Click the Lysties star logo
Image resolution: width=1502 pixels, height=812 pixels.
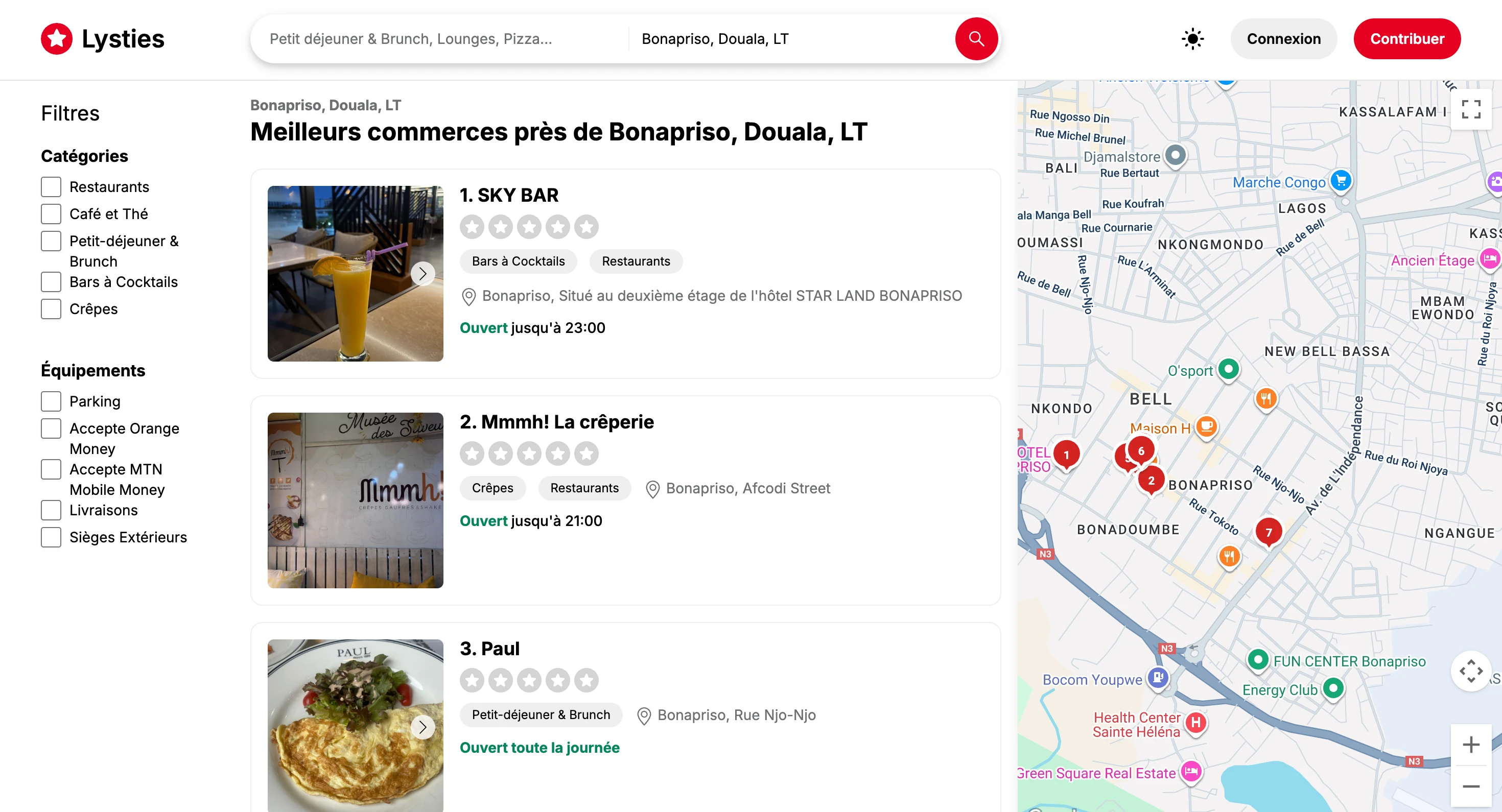(x=57, y=39)
